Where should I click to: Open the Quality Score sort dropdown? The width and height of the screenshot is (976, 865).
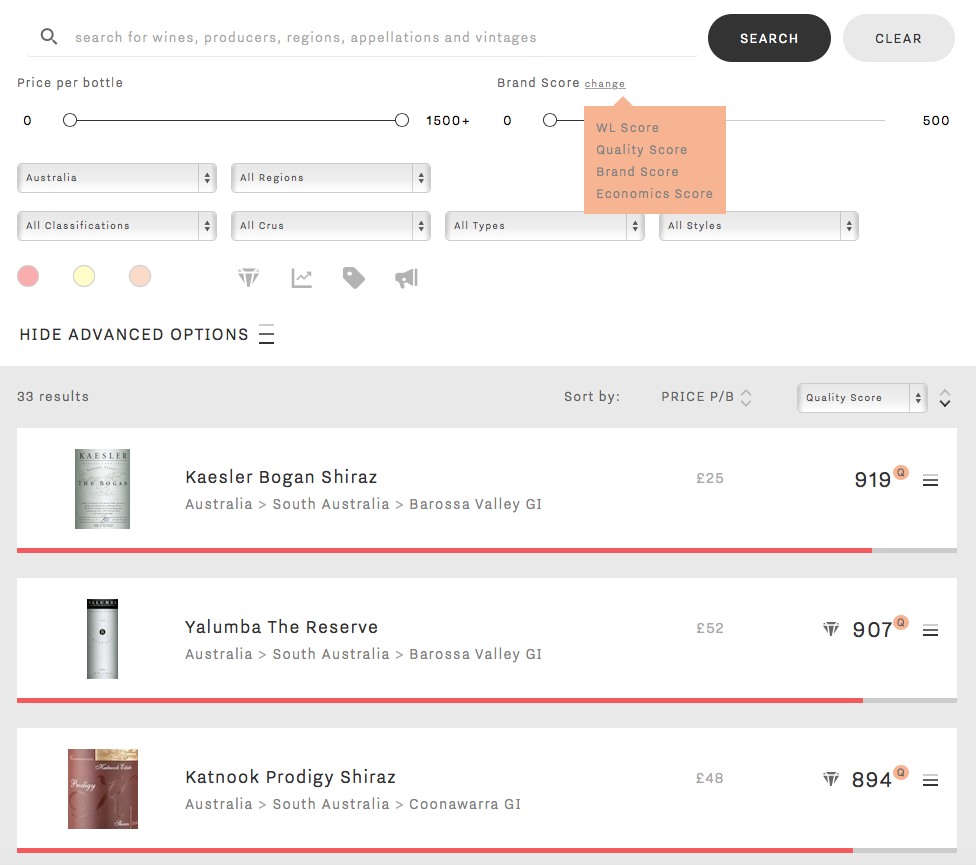[862, 398]
